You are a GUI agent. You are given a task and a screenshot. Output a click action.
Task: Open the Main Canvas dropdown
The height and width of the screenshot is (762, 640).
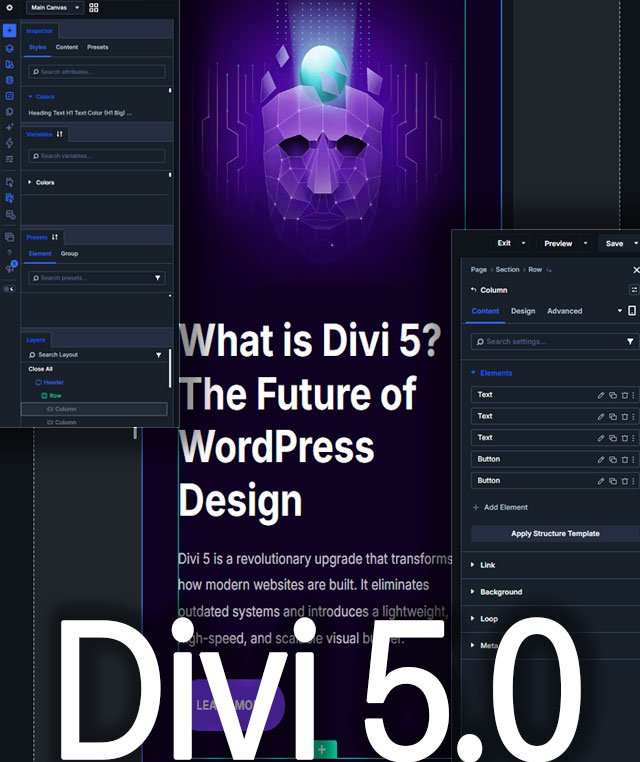[54, 8]
